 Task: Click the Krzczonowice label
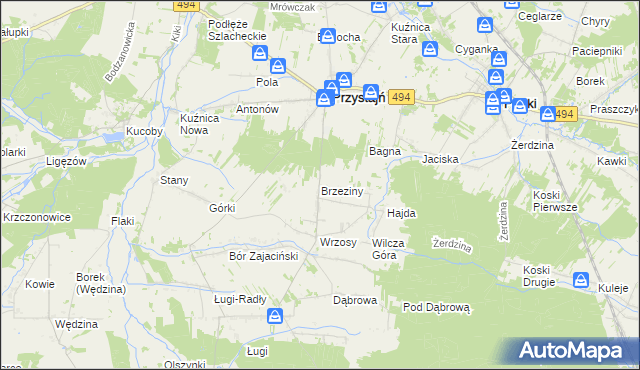37,217
